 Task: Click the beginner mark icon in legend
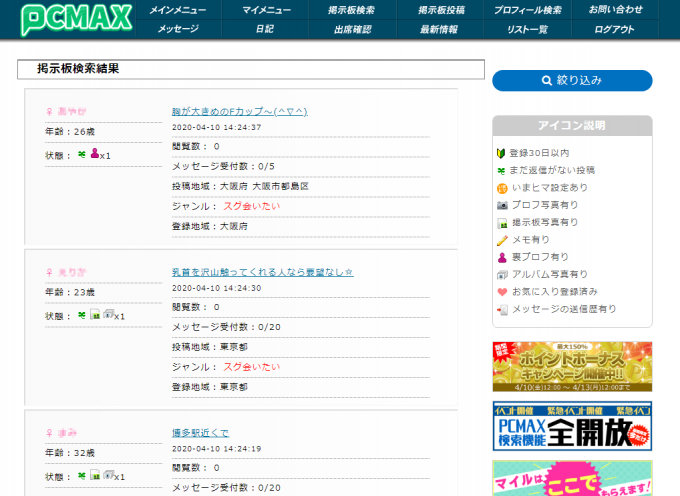click(502, 153)
